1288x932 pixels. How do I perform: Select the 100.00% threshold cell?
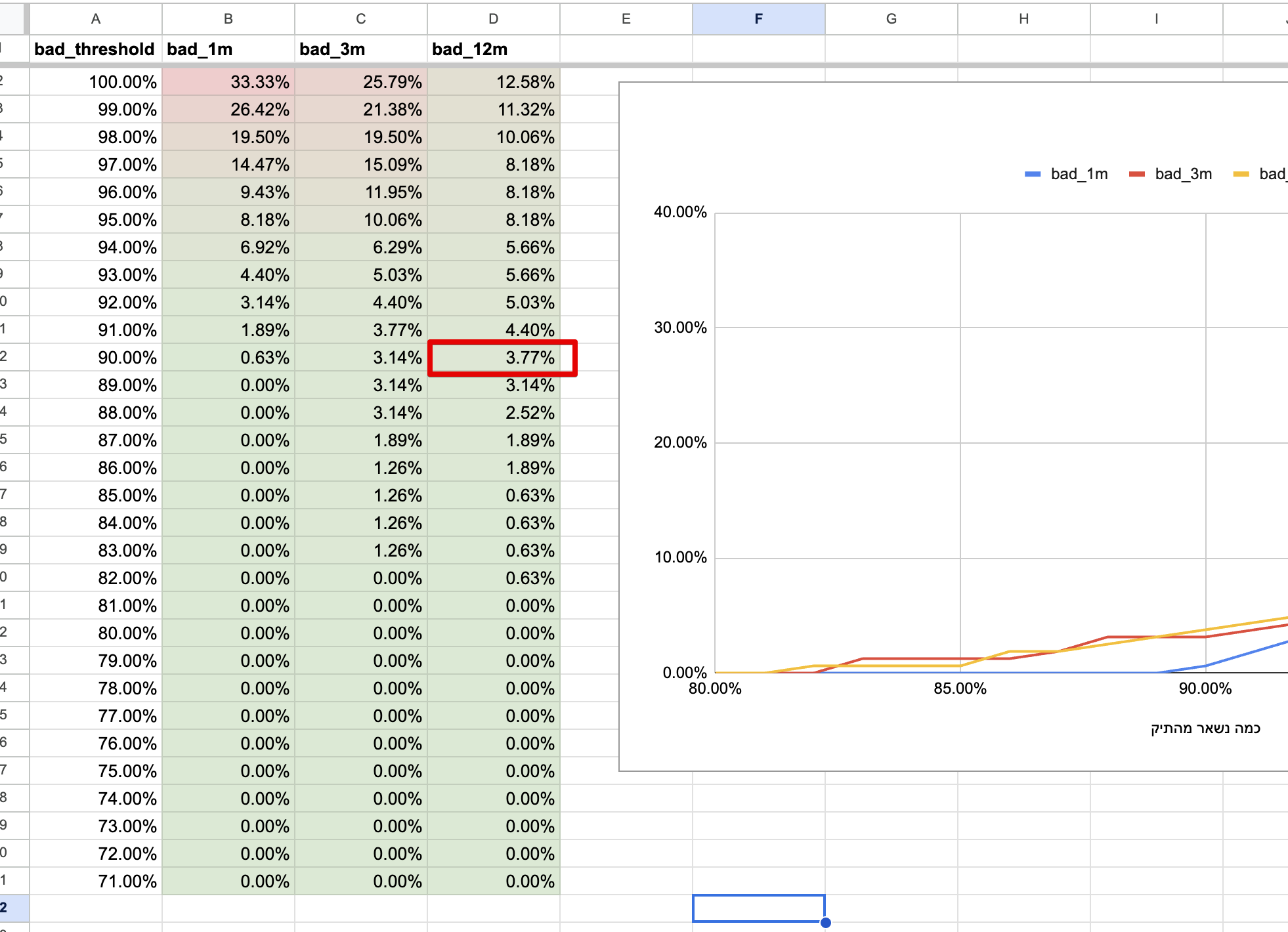click(x=96, y=82)
